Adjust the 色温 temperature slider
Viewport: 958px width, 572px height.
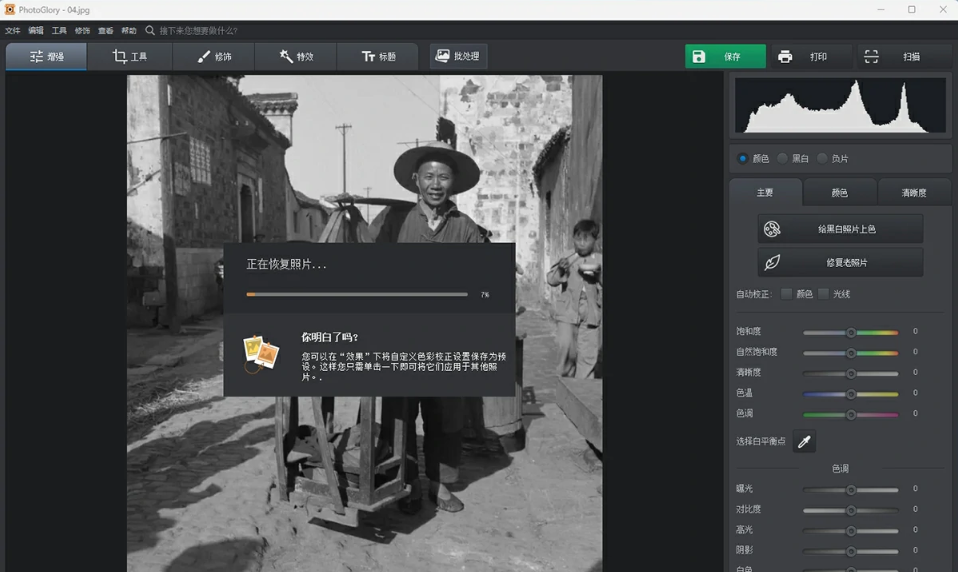850,394
